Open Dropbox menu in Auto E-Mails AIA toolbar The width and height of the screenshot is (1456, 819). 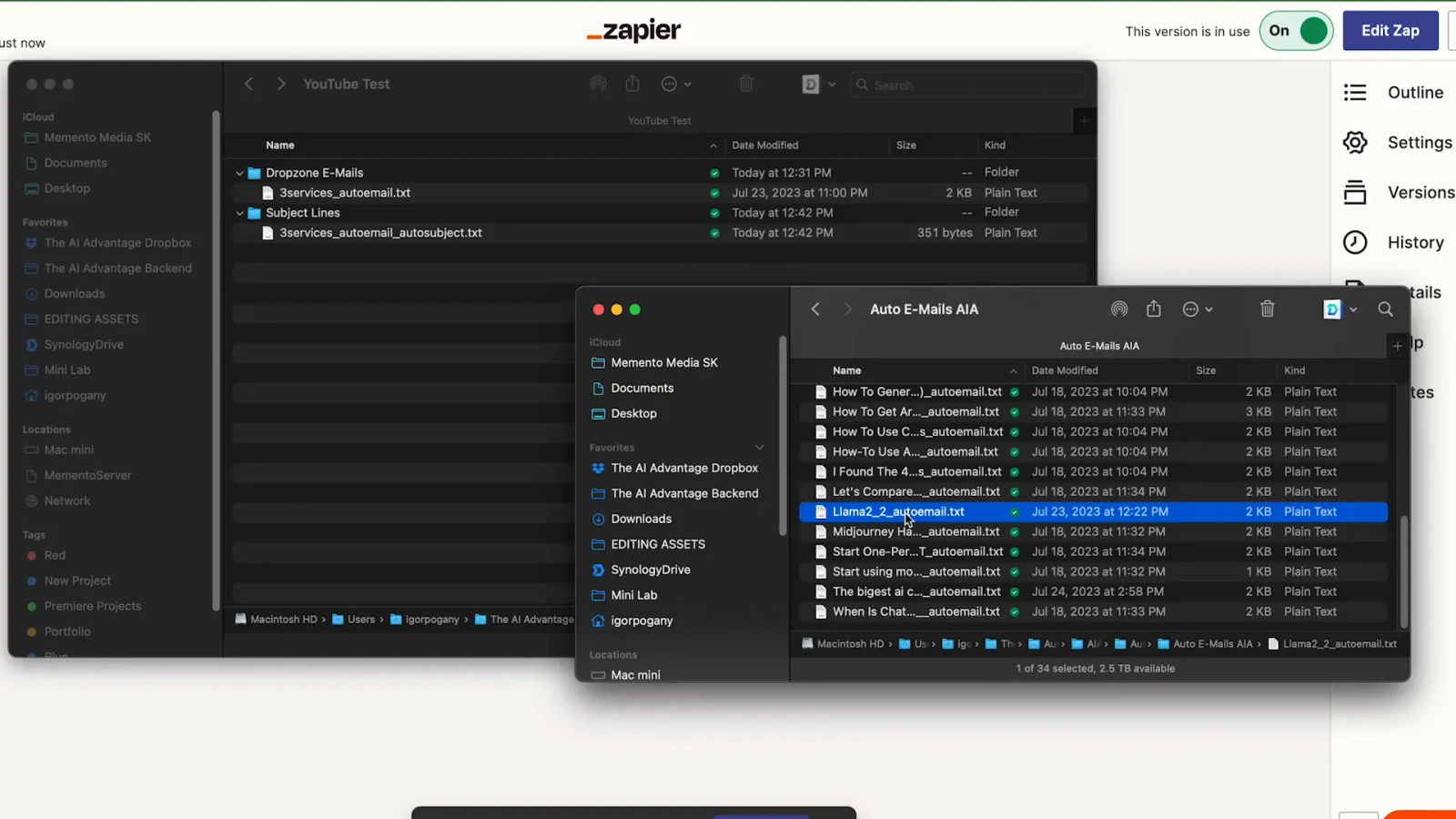pos(1340,309)
